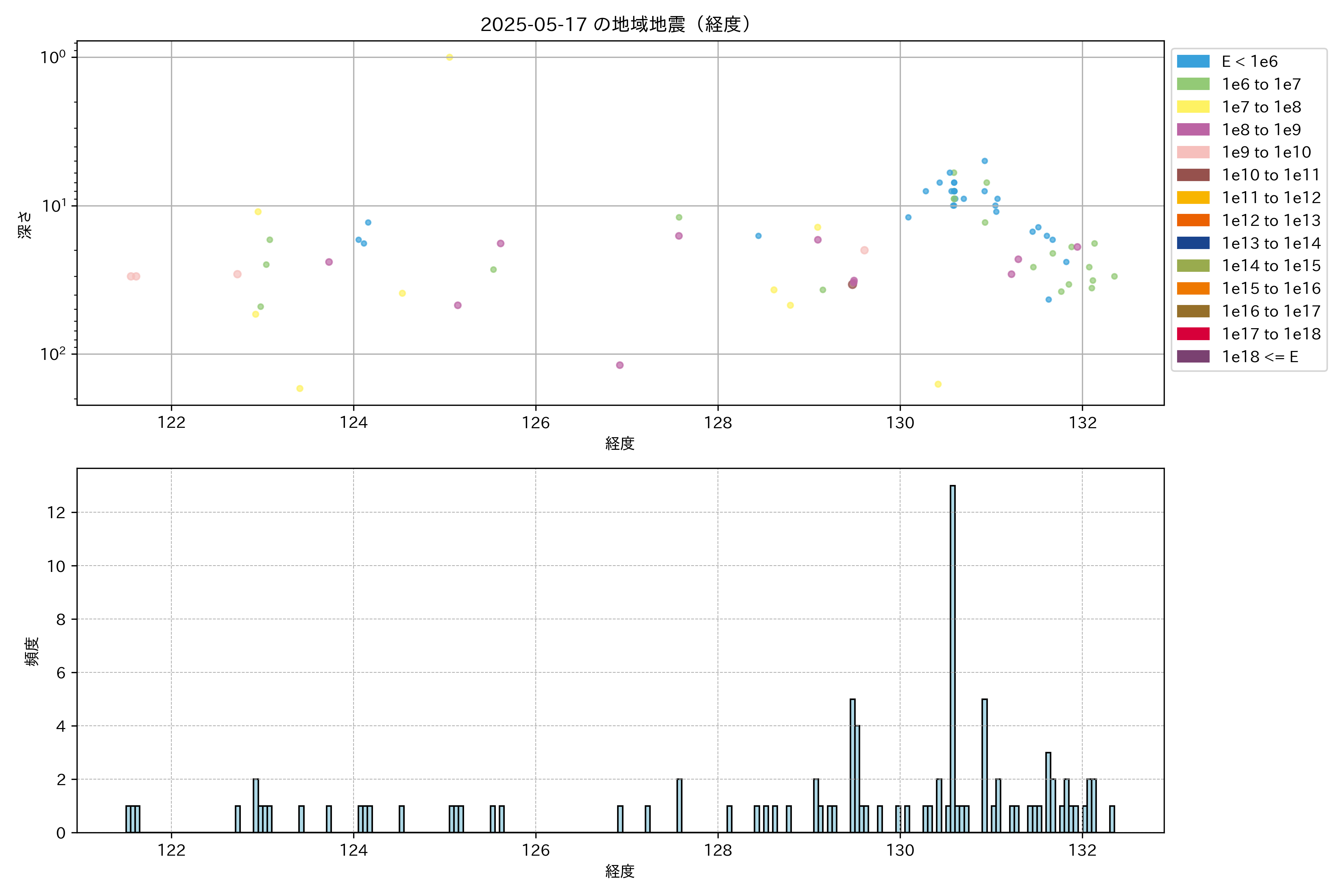Click the upper plot's 経度 axis label
1344x896 pixels.
click(x=620, y=443)
